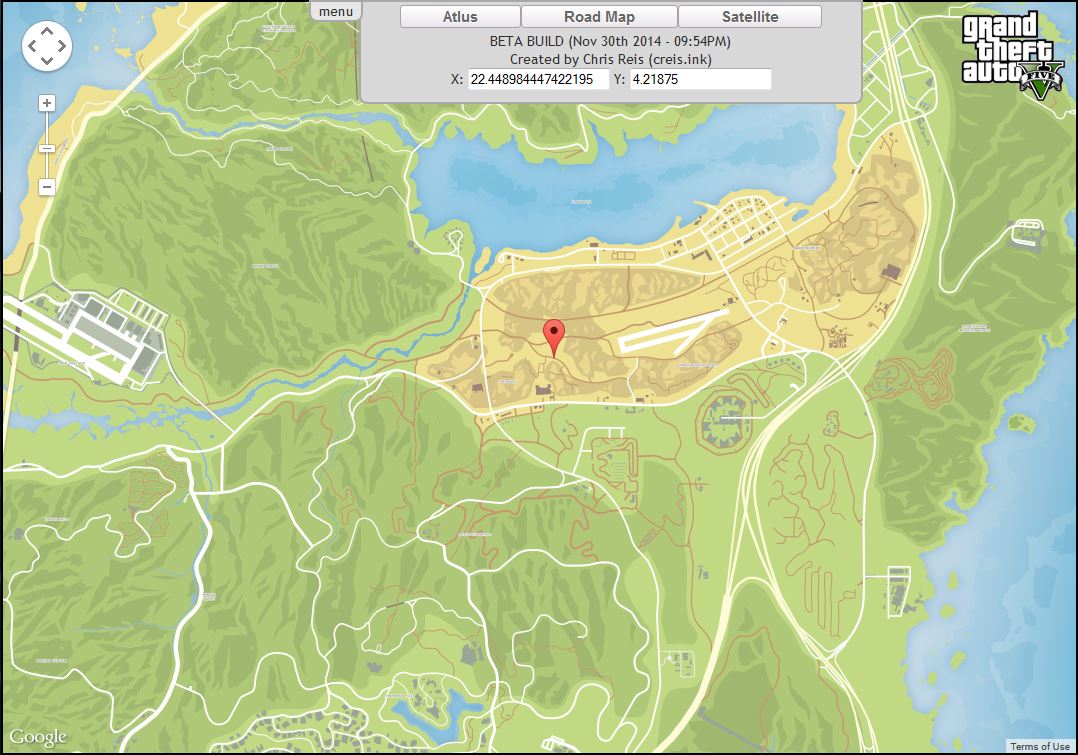Zoom out with the minus button
The width and height of the screenshot is (1078, 755).
(x=47, y=186)
